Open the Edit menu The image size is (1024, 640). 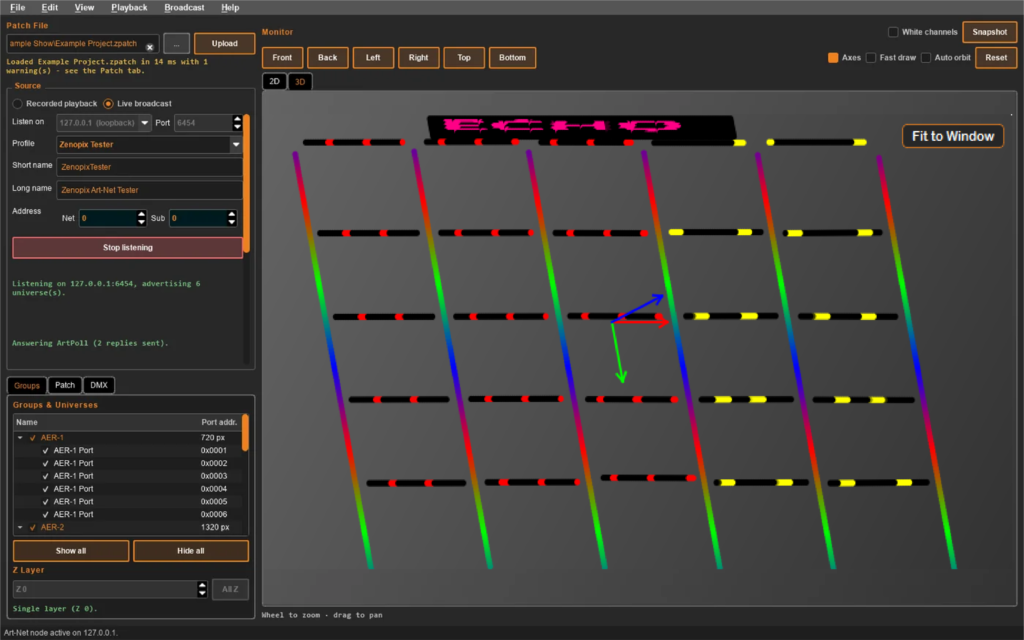tap(50, 7)
